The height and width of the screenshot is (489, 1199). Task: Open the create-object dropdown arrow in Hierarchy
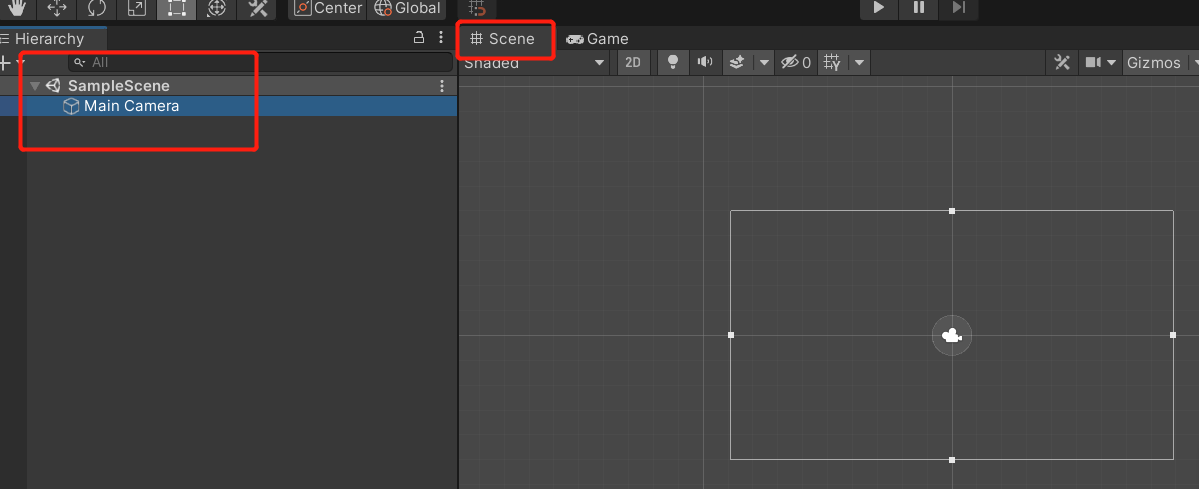[x=21, y=63]
